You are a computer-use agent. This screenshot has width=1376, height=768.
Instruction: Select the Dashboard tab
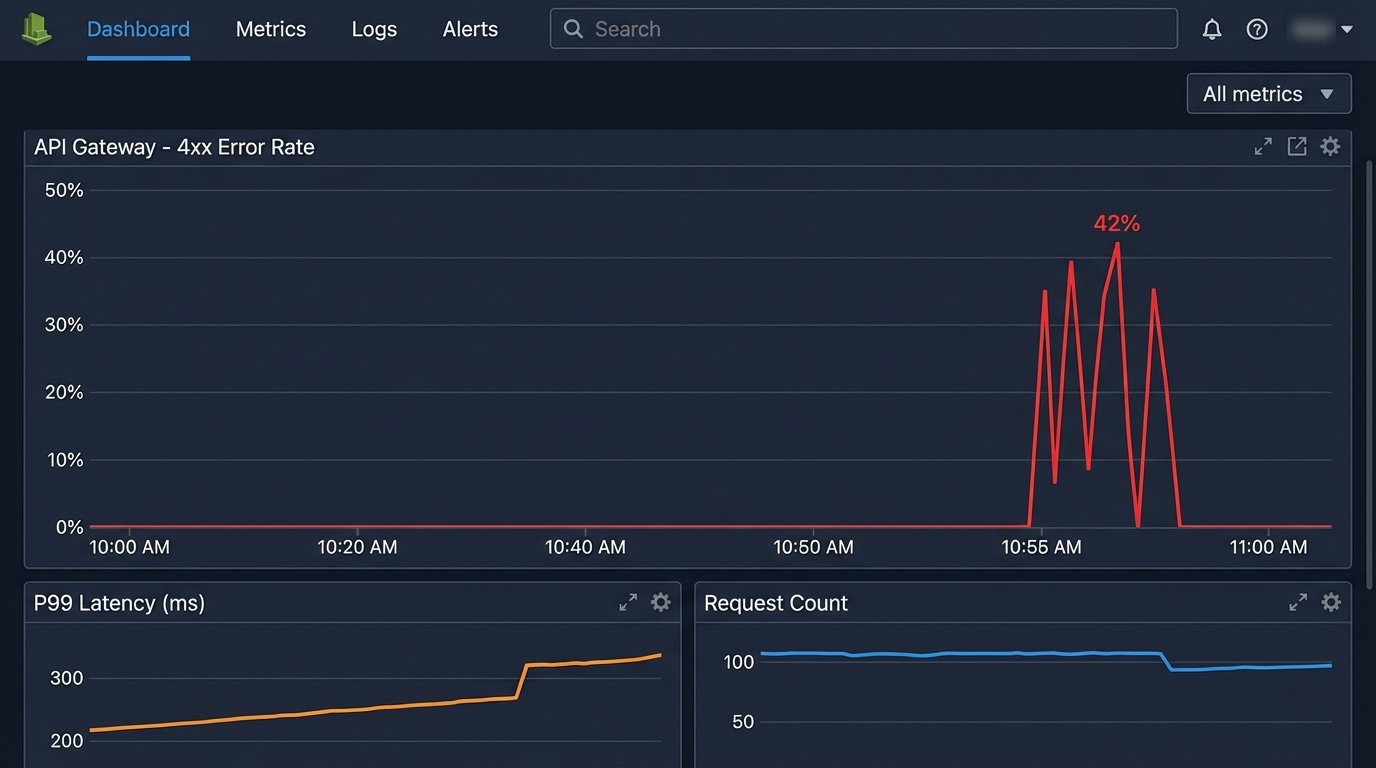tap(138, 29)
